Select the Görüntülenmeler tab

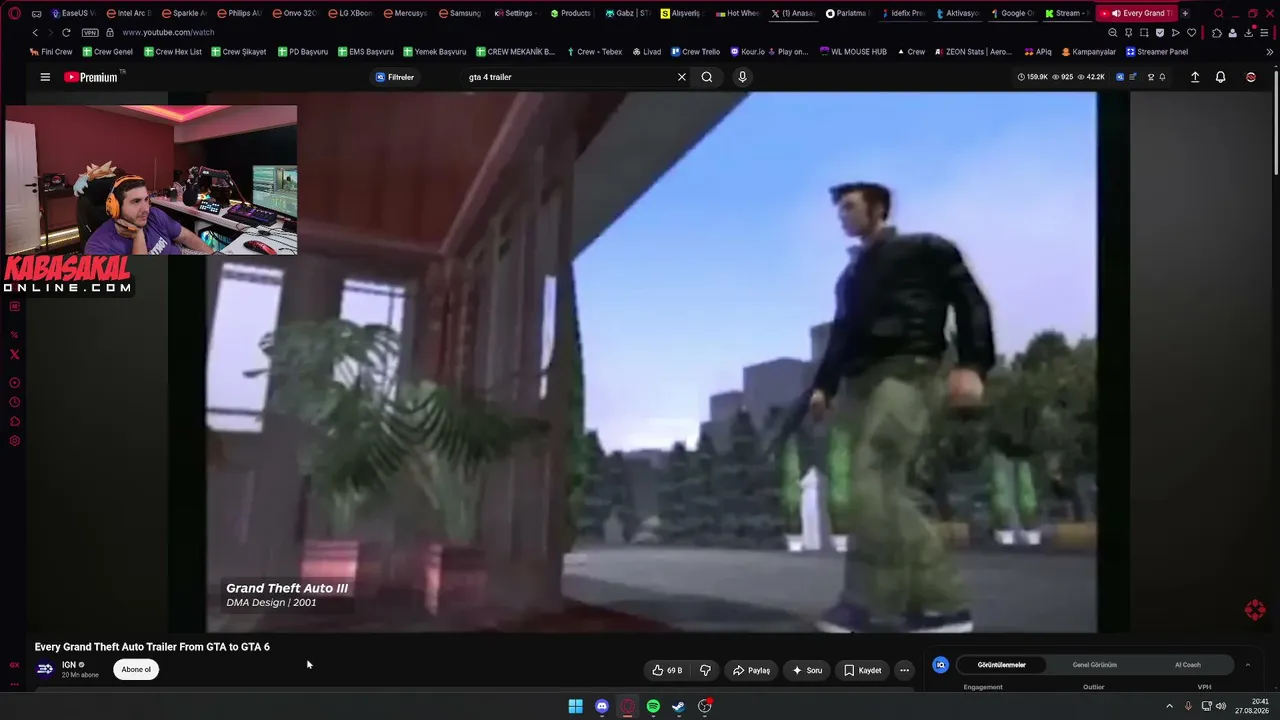1001,665
